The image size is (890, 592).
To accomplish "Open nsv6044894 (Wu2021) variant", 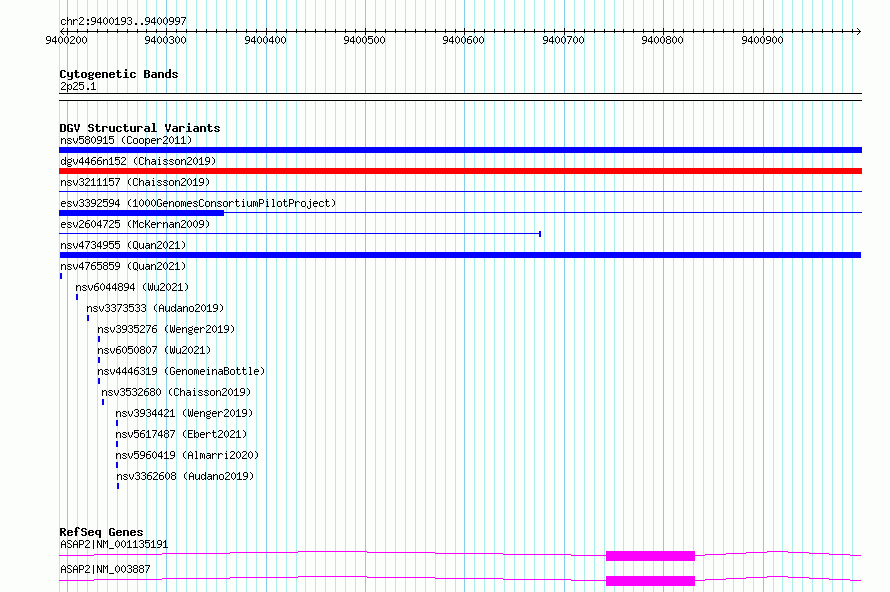I will pos(132,287).
